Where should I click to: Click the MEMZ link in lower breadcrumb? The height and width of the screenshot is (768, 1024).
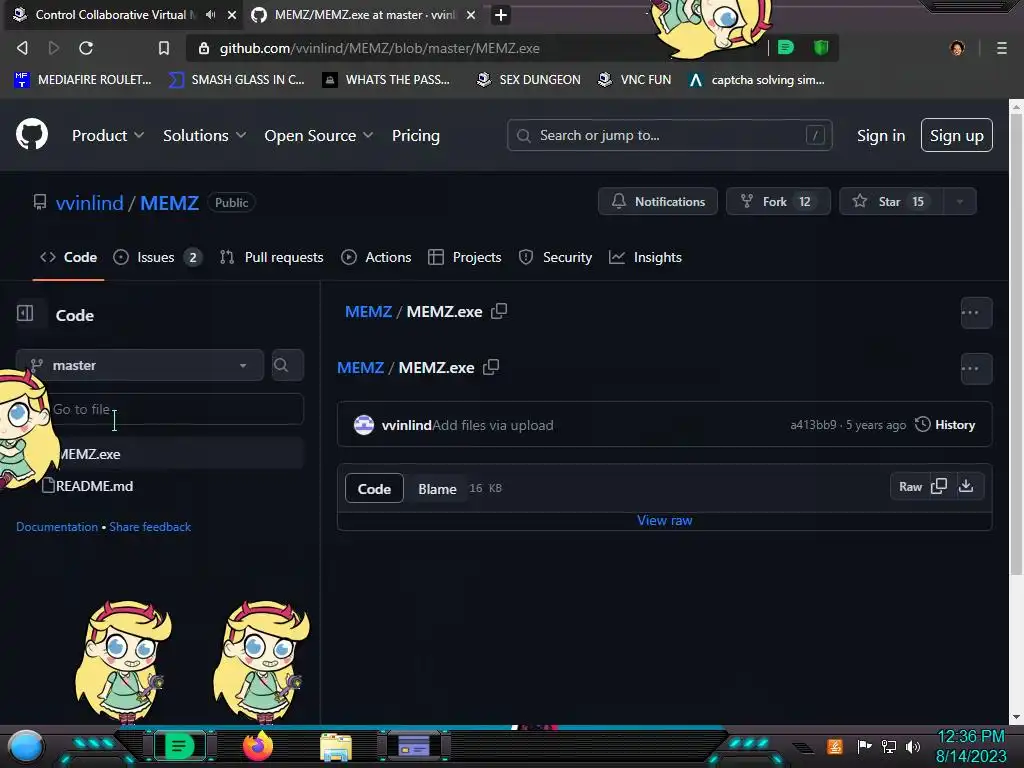point(360,368)
